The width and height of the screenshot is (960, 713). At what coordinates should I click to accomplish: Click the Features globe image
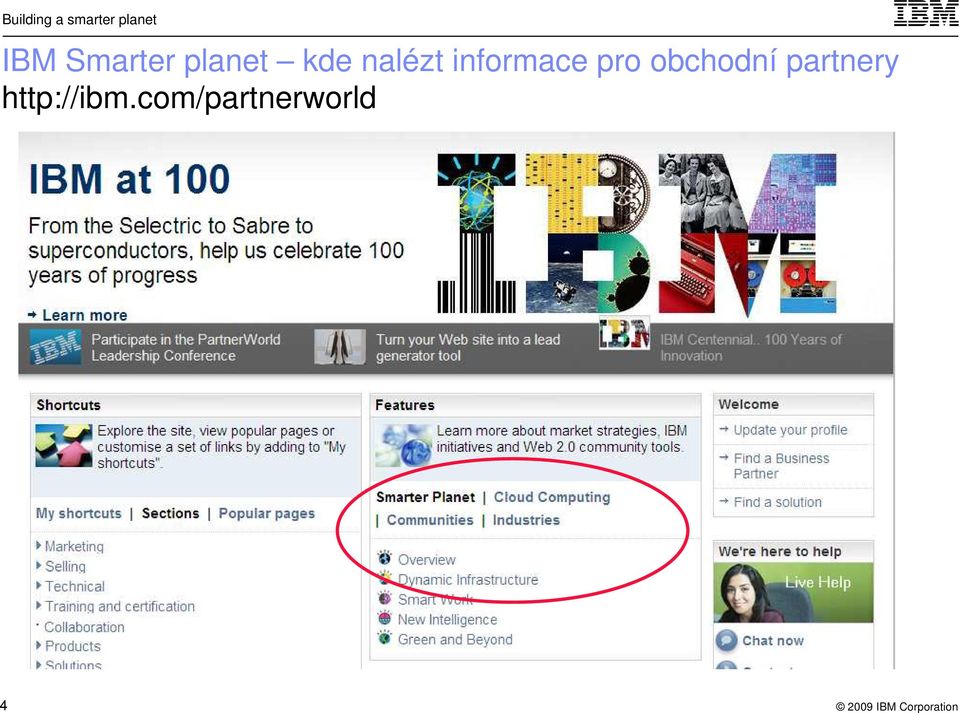[404, 446]
